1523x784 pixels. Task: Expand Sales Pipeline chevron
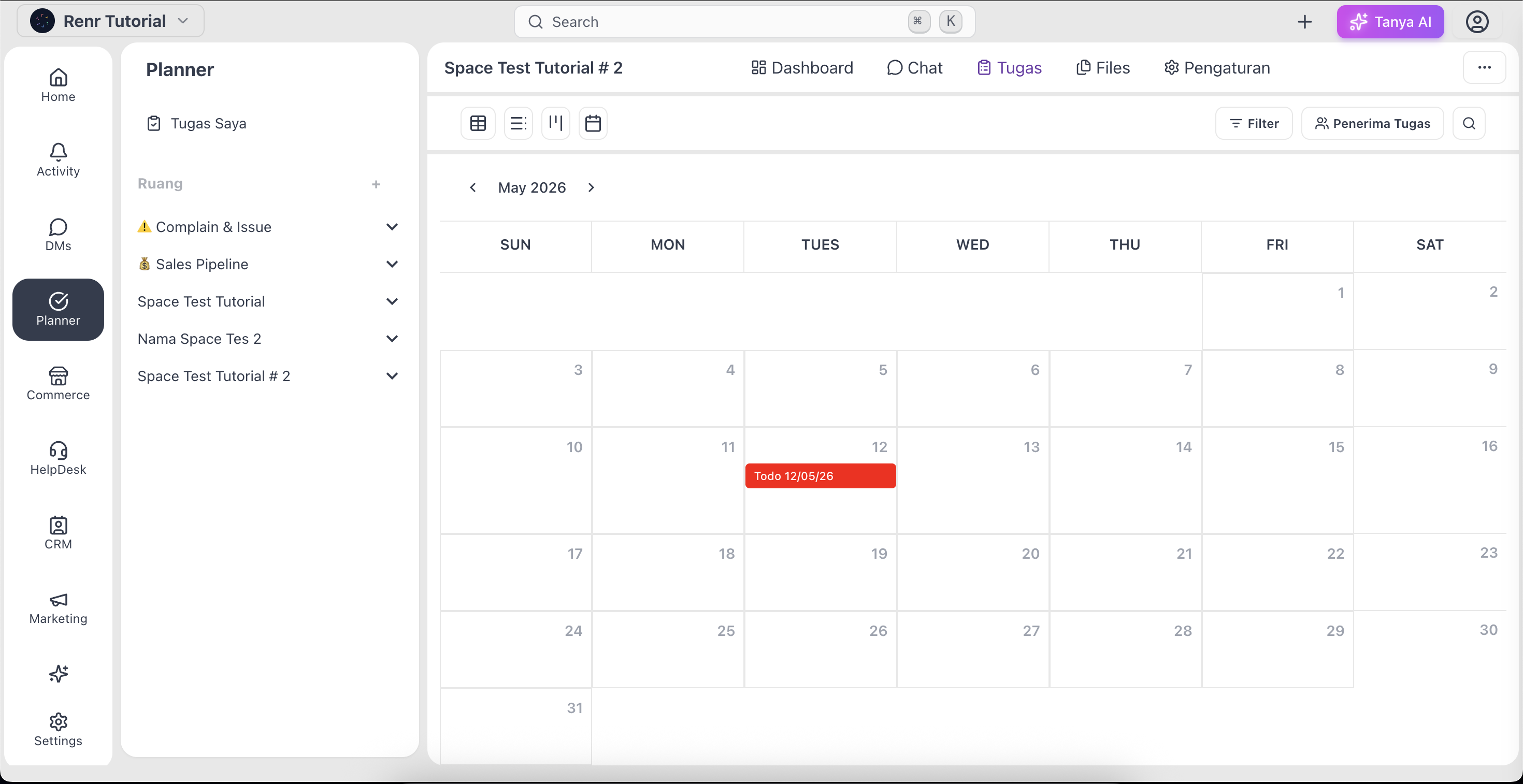coord(392,264)
